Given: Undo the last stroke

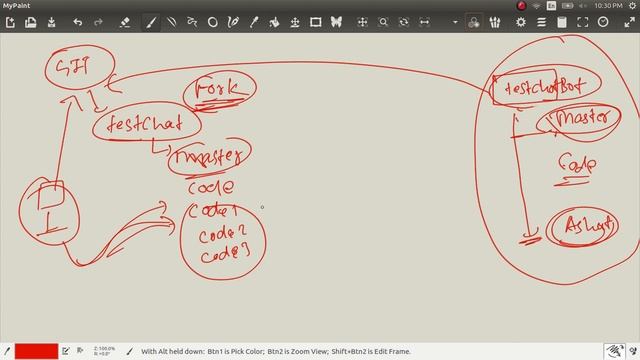Looking at the screenshot, I should (78, 22).
